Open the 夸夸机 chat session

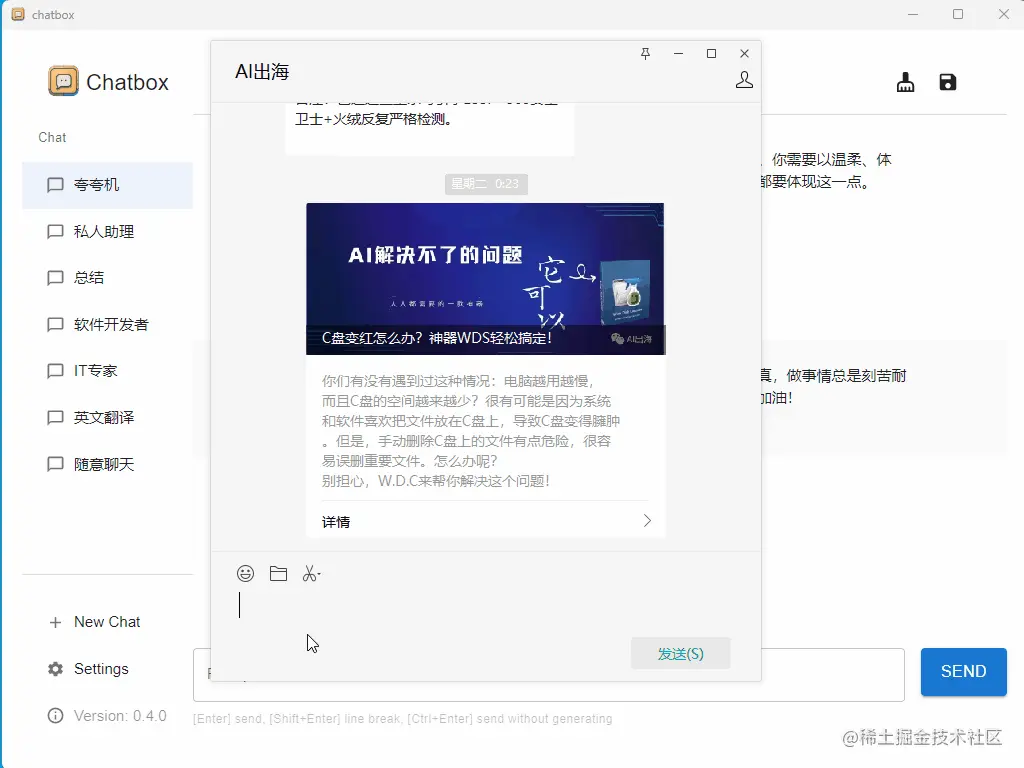point(108,185)
